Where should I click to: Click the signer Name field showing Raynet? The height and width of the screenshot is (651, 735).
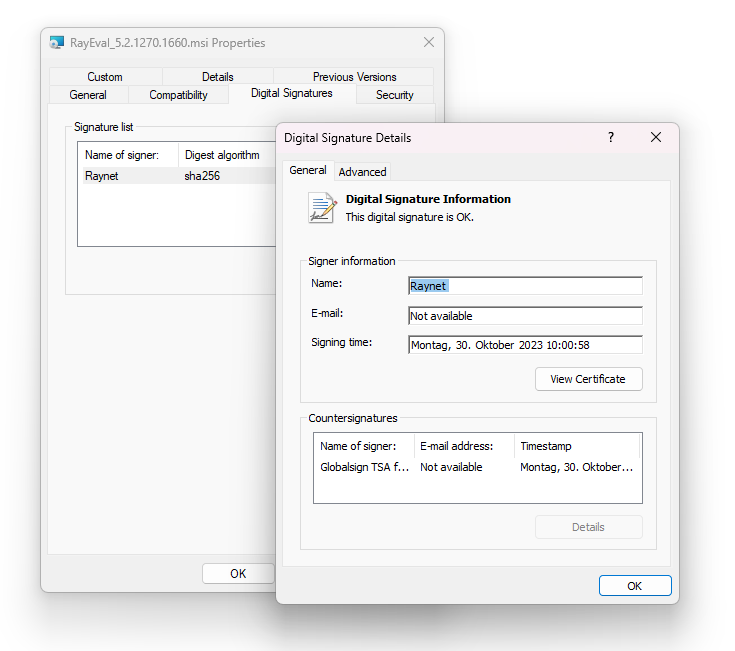525,286
